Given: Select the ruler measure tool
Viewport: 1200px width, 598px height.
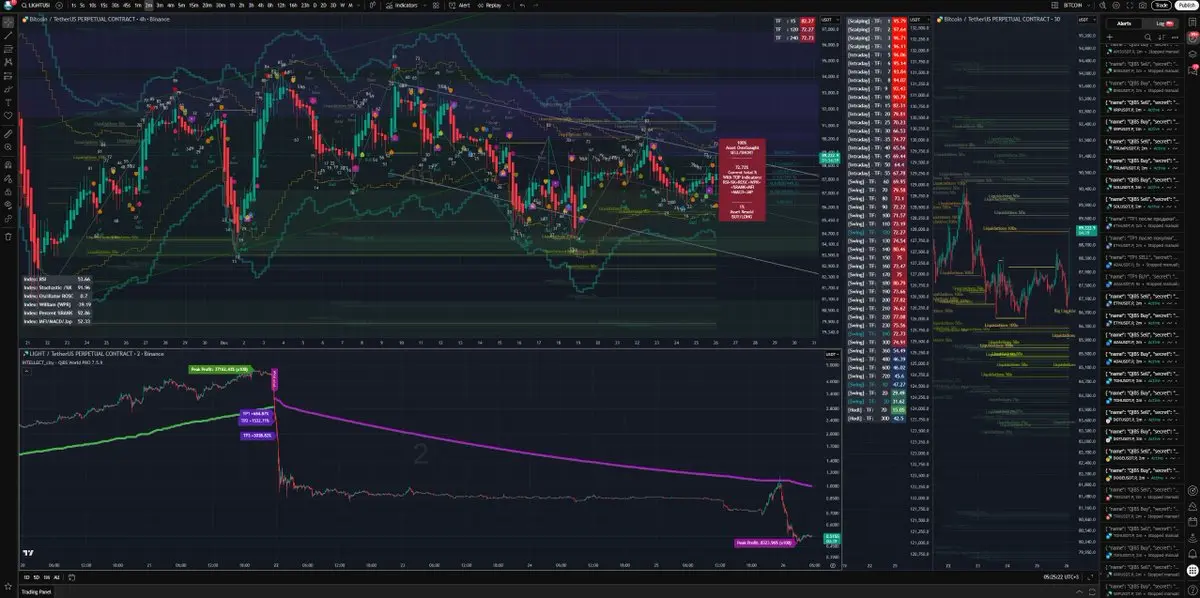Looking at the screenshot, I should (8, 133).
